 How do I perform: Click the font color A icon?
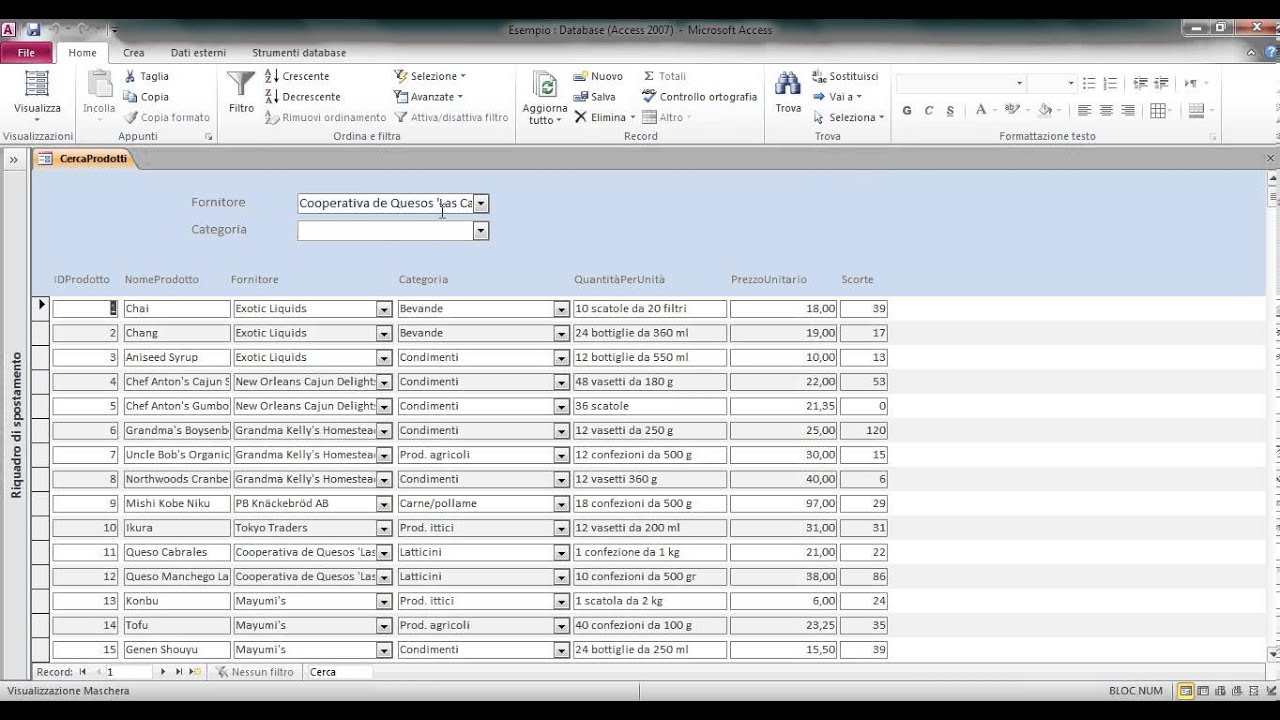(x=980, y=110)
